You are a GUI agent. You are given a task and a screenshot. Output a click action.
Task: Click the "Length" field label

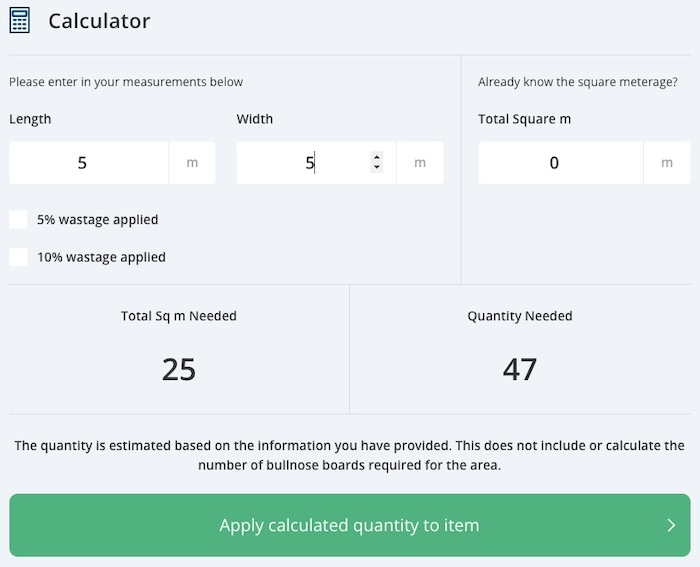[30, 119]
